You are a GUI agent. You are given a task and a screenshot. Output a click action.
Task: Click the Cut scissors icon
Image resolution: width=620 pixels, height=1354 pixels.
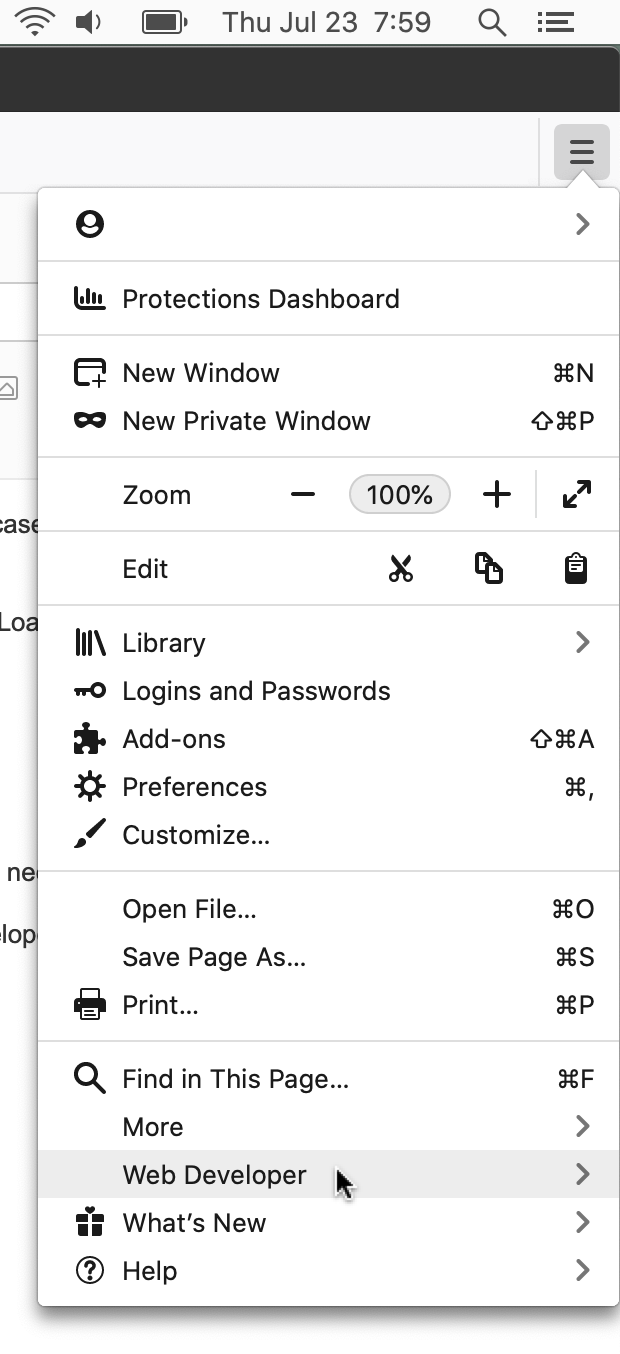[401, 569]
